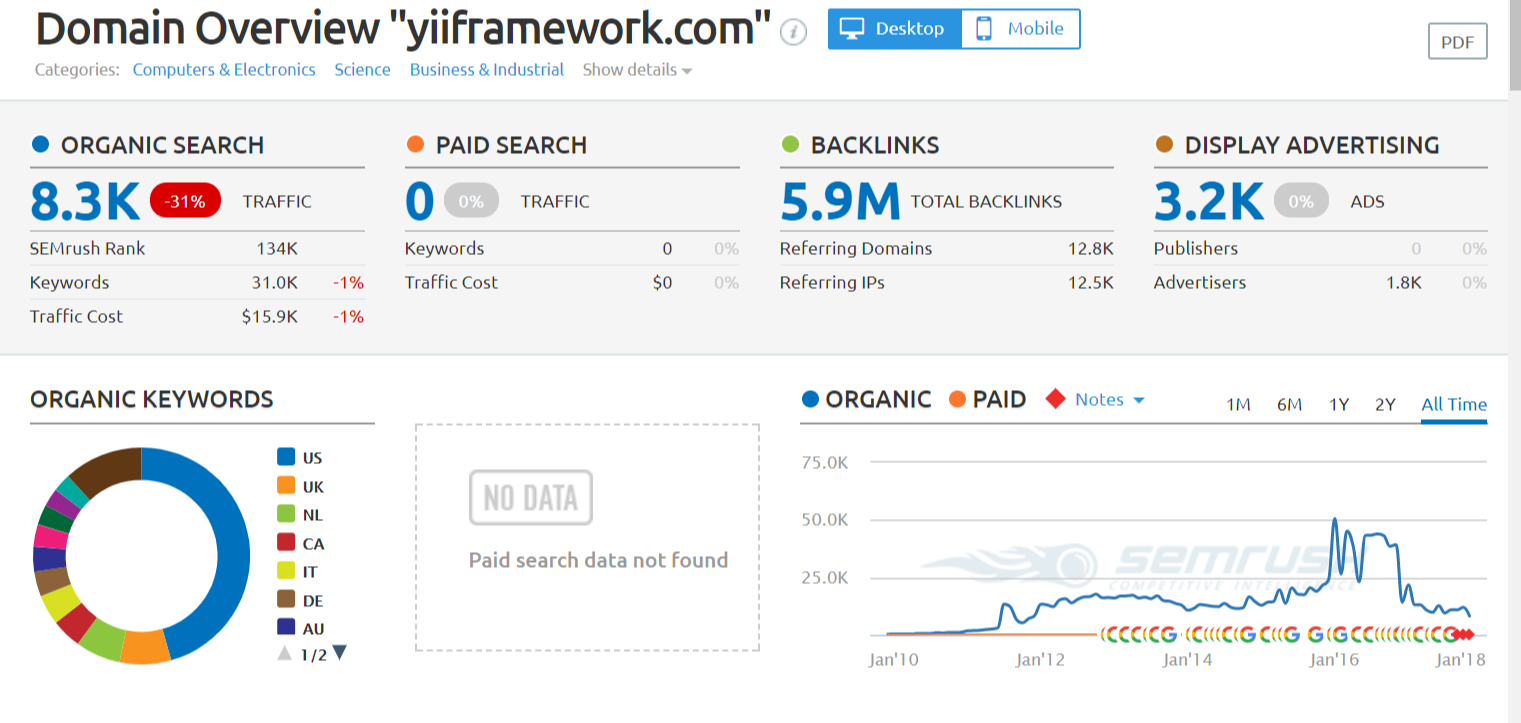Screen dimensions: 1521x723
Task: Click the large blue US segment of the donut chart
Action: (232, 550)
